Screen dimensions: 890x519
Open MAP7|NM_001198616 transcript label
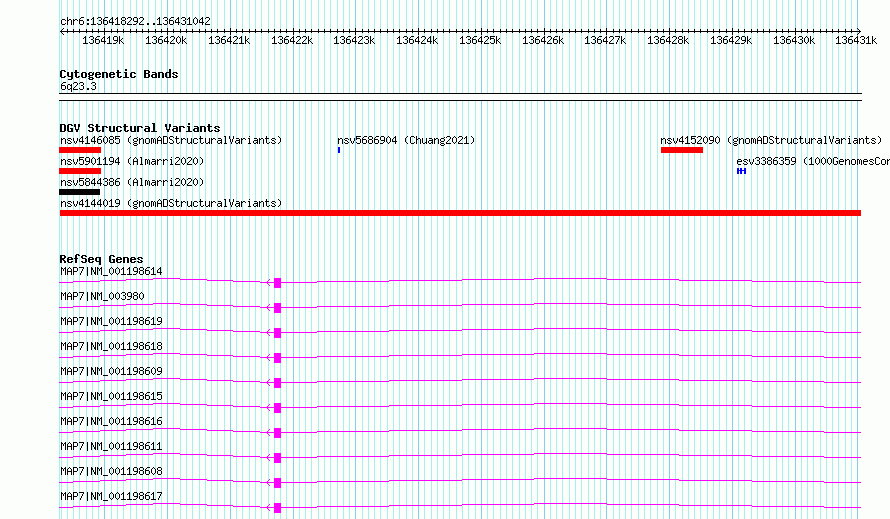click(x=111, y=421)
